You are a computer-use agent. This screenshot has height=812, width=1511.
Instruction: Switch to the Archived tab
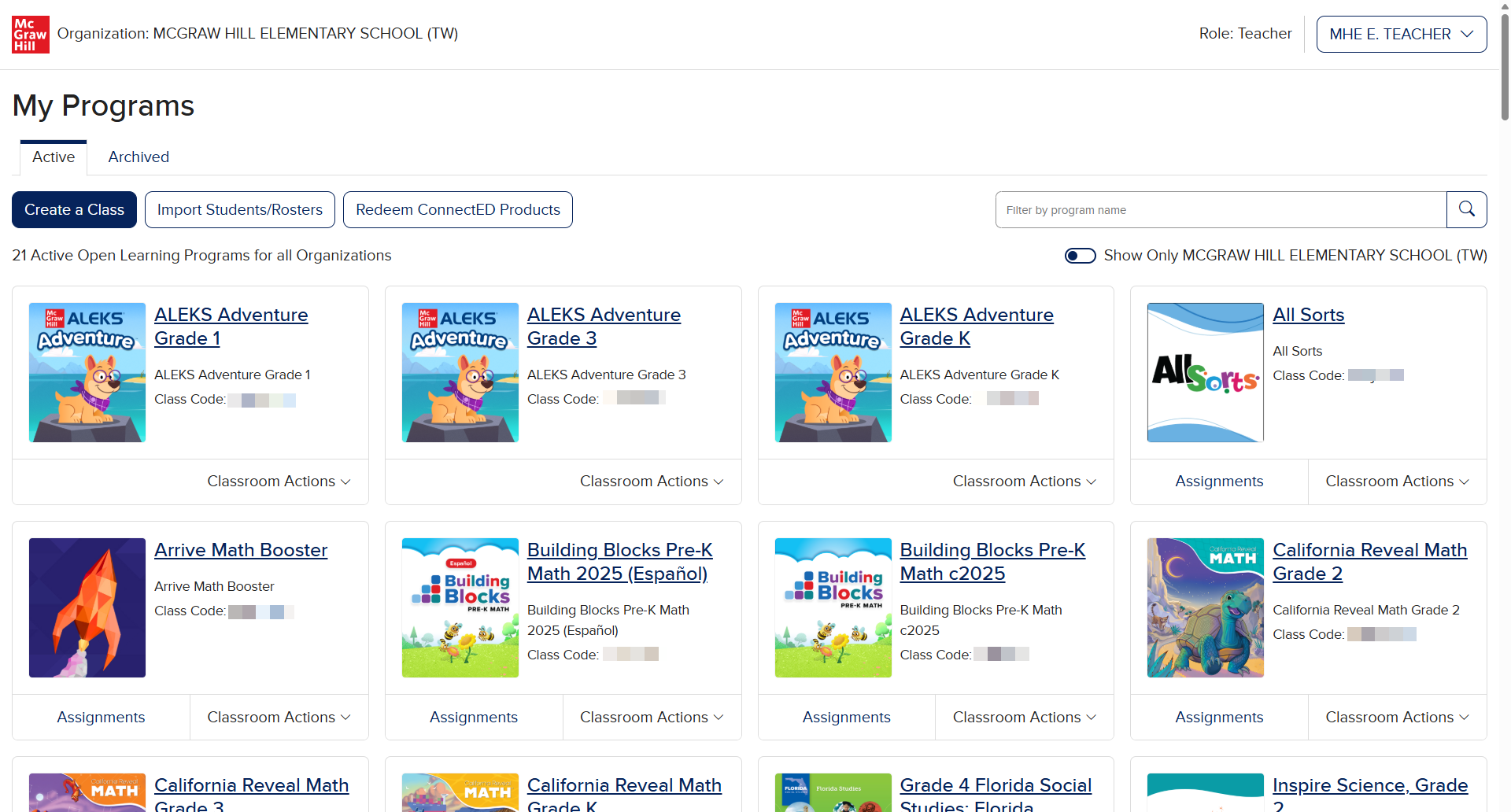[x=139, y=157]
